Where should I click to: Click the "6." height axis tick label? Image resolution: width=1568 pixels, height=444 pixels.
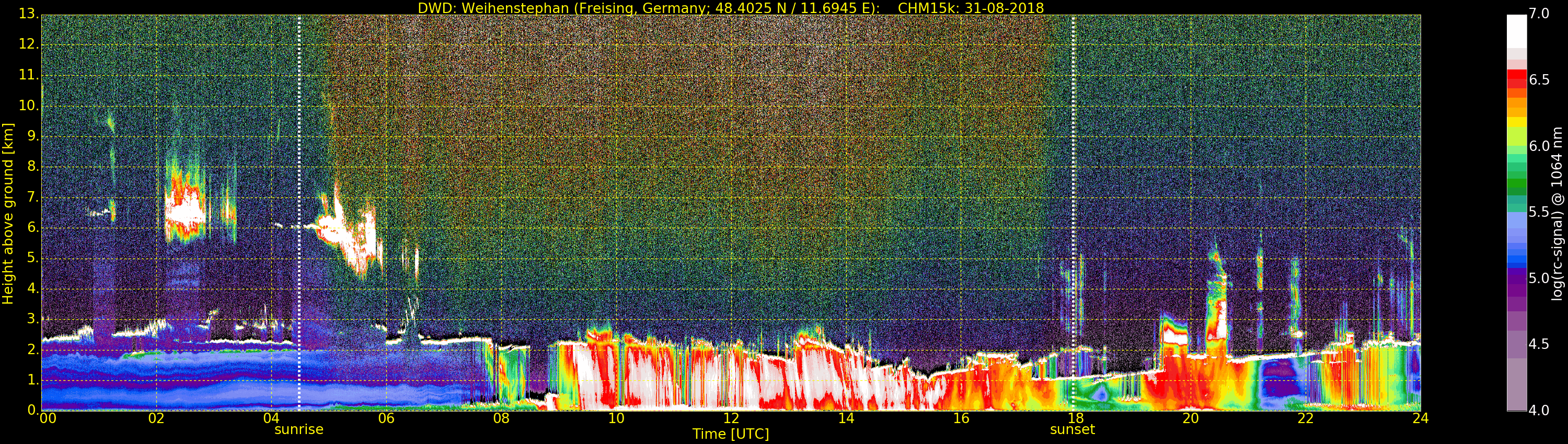[32, 227]
